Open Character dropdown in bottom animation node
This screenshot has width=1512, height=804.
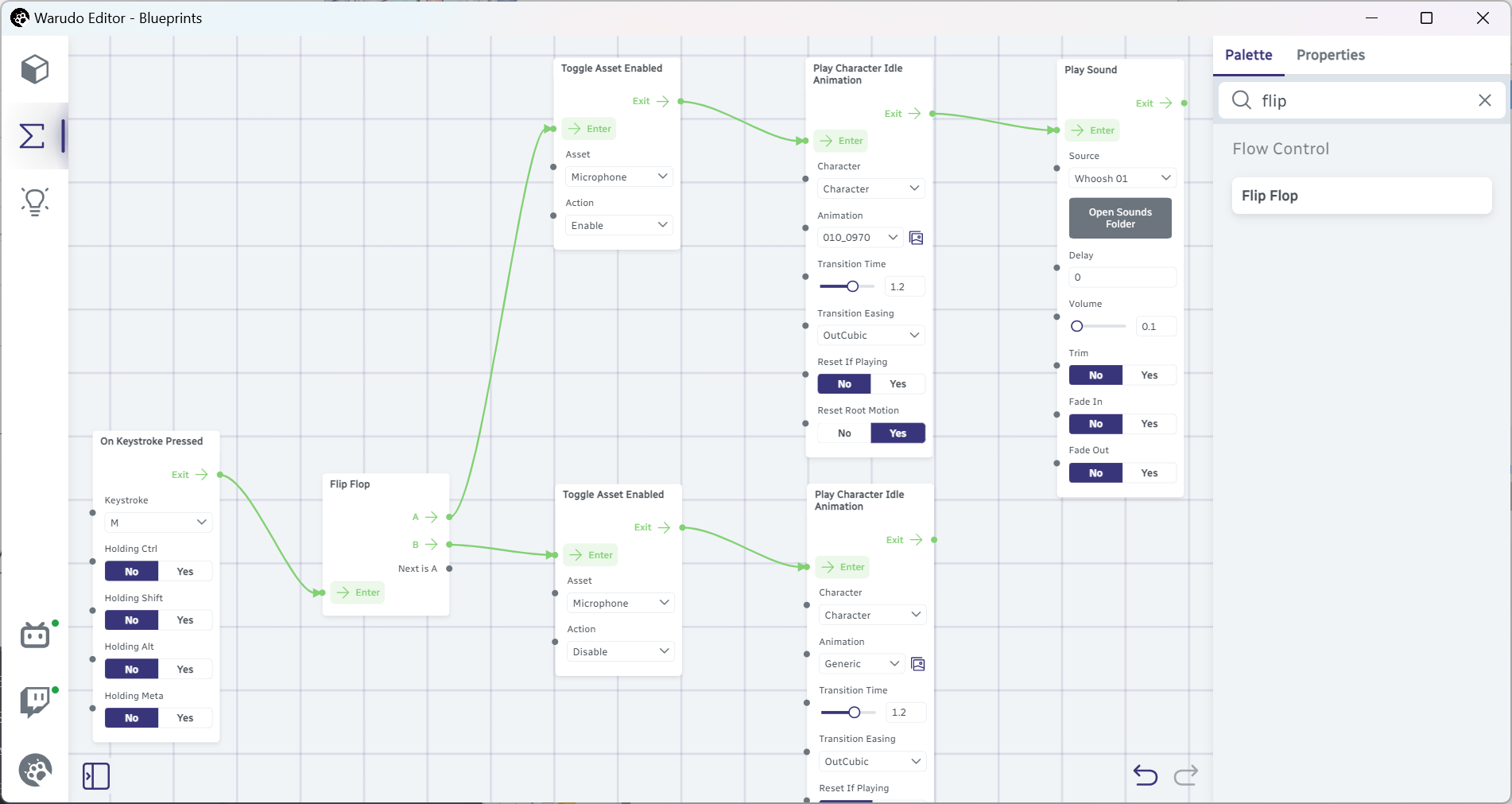click(x=873, y=616)
